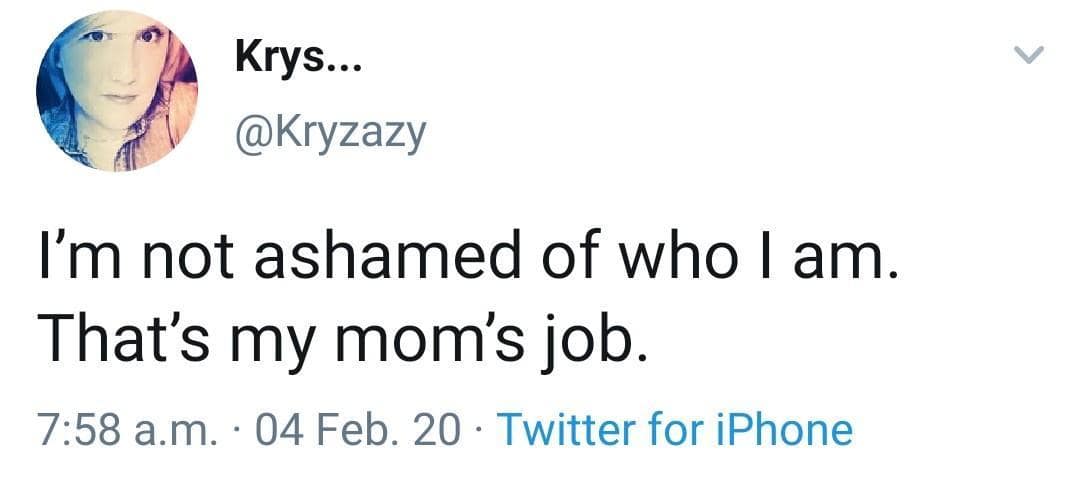Open the "Twitter for iPhone" source link
This screenshot has height=485, width=1080.
tap(675, 431)
